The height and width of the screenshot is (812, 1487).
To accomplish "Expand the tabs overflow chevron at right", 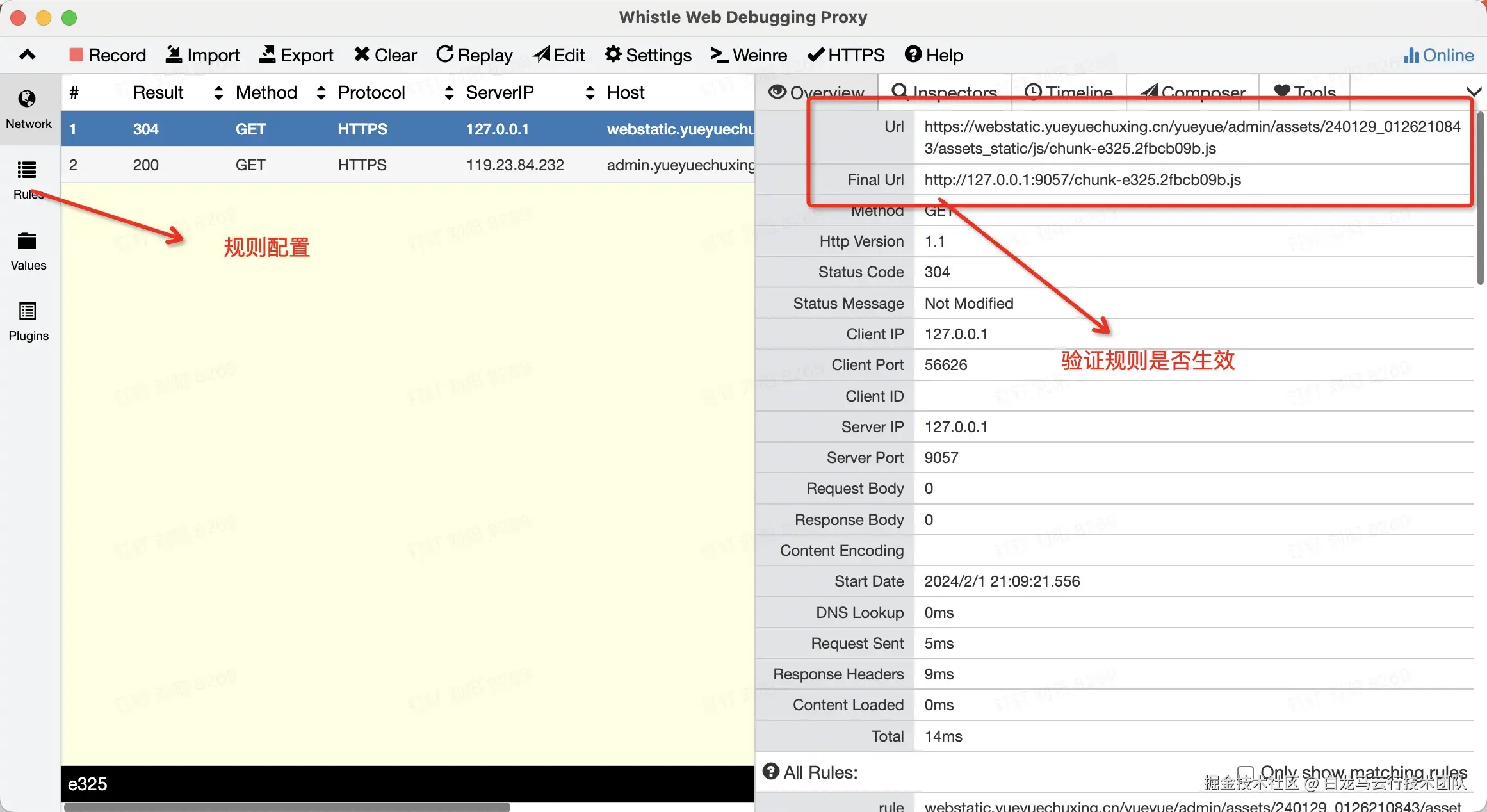I will tap(1474, 92).
